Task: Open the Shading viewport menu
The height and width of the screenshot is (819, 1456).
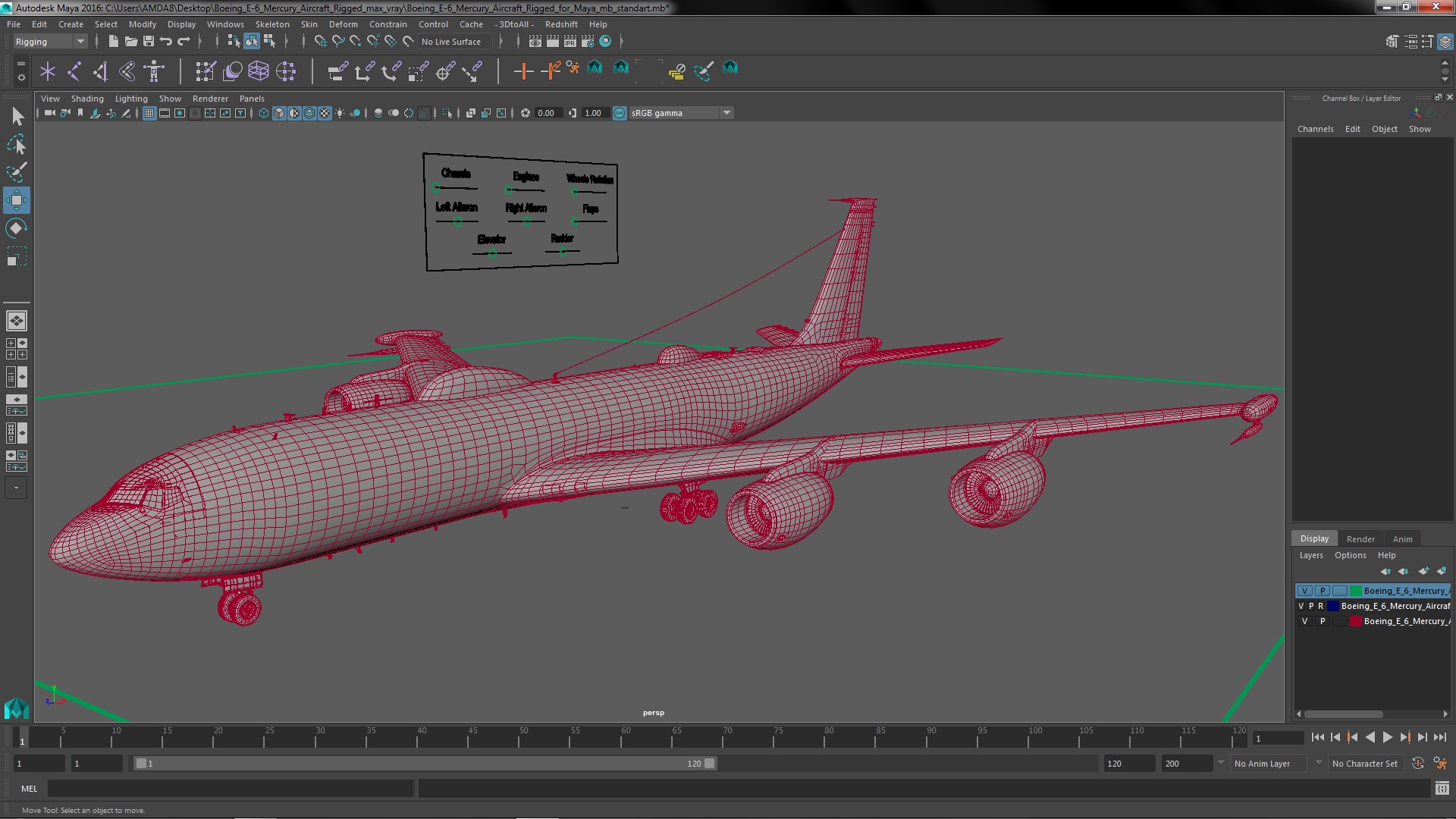Action: pyautogui.click(x=87, y=99)
